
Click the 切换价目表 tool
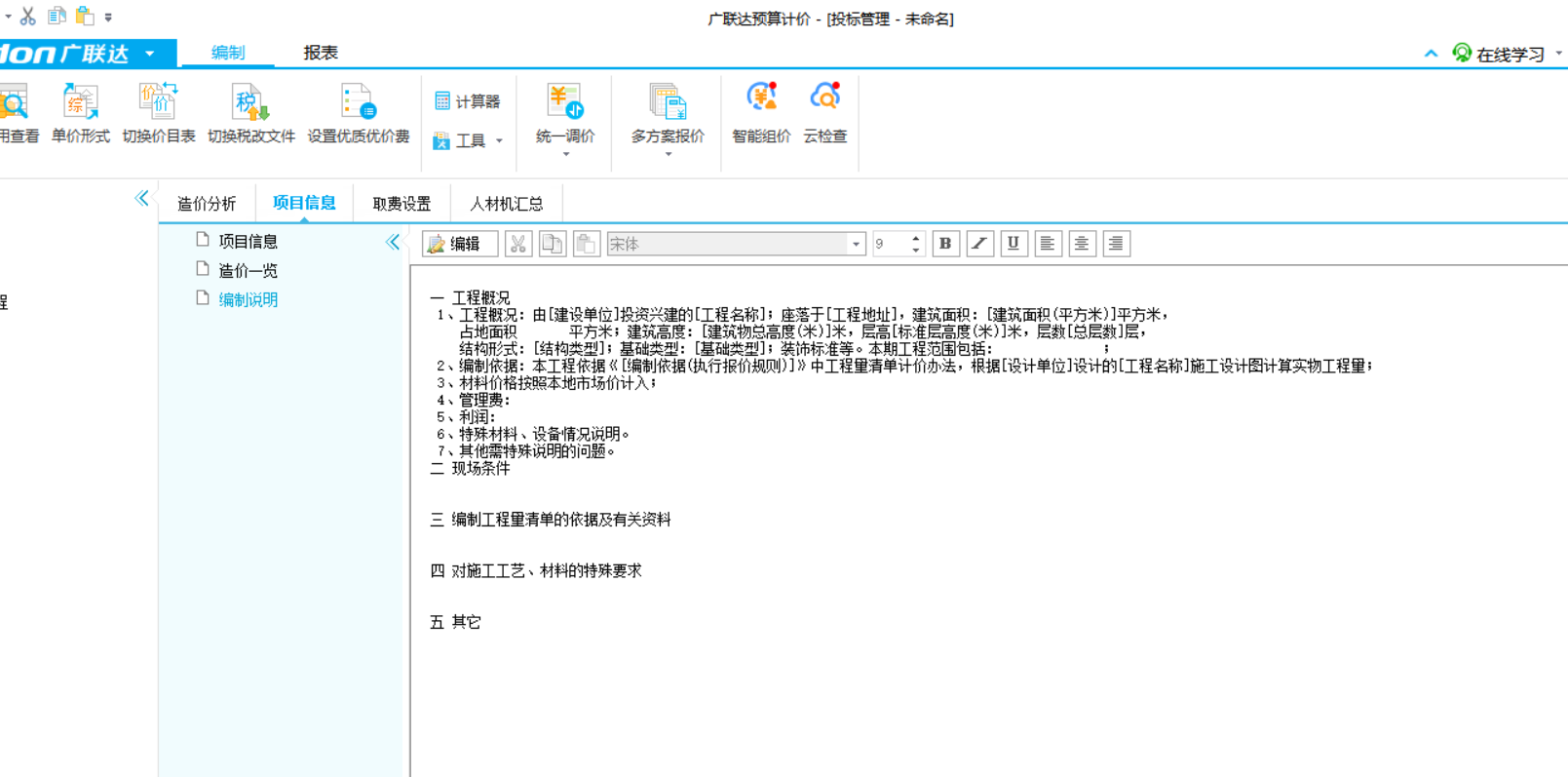click(158, 115)
